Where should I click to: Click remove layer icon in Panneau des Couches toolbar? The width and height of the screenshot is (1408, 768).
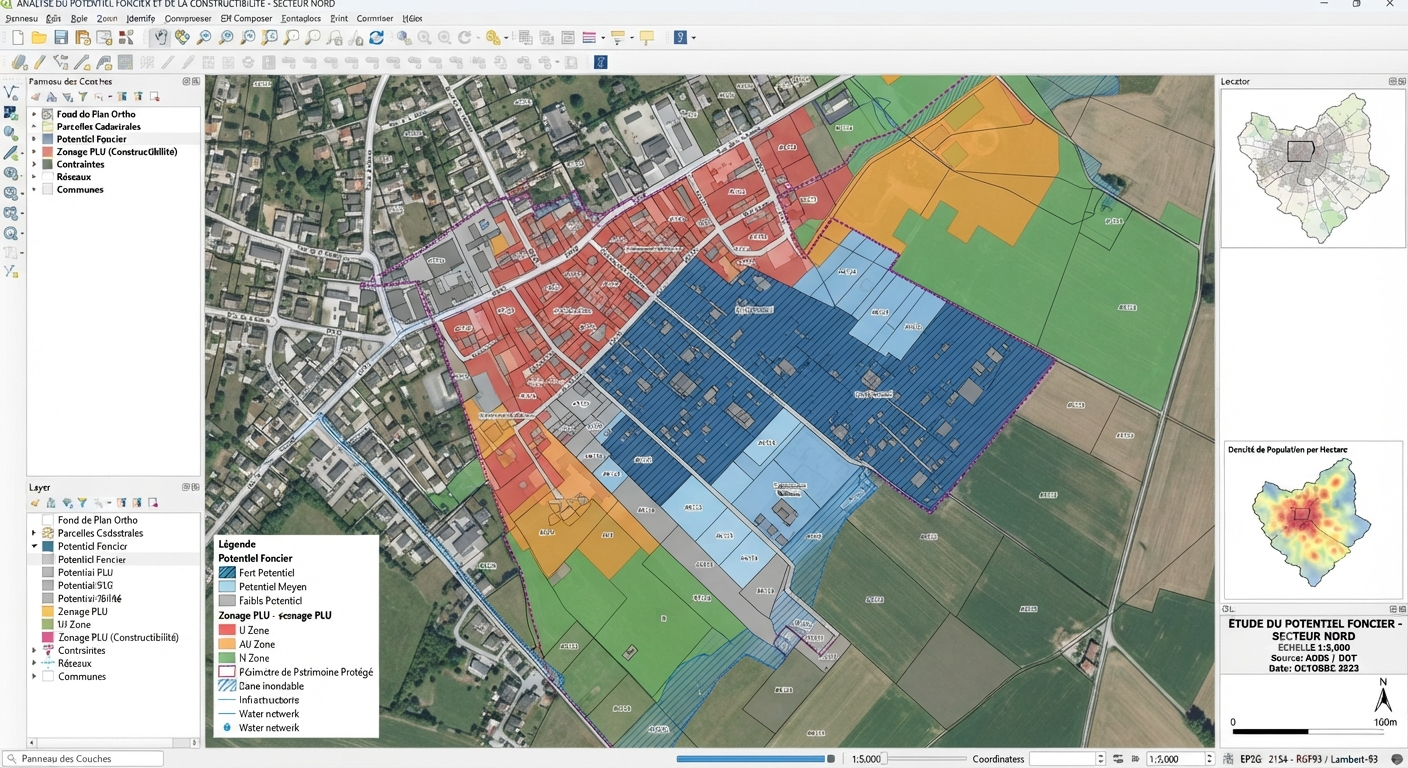click(154, 97)
